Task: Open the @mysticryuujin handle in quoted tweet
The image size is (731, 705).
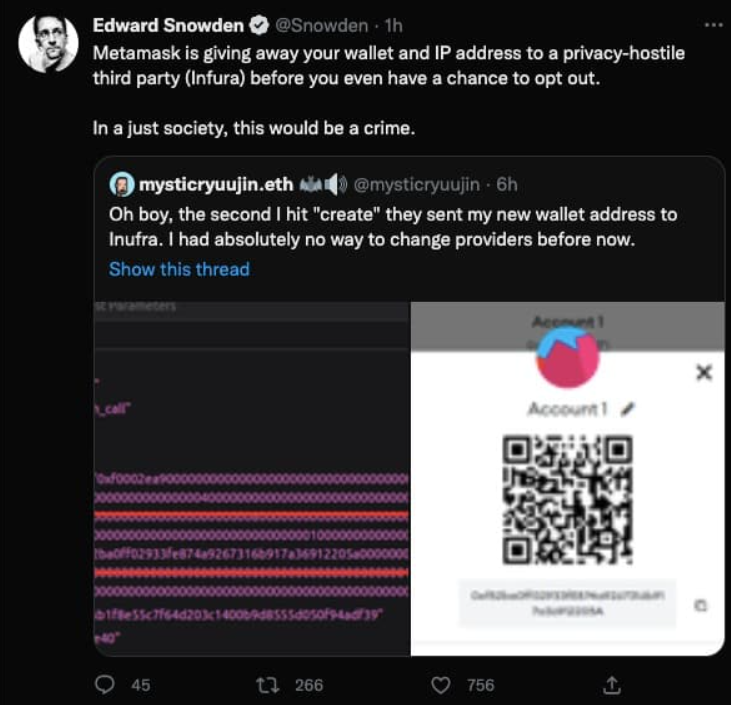Action: point(417,185)
